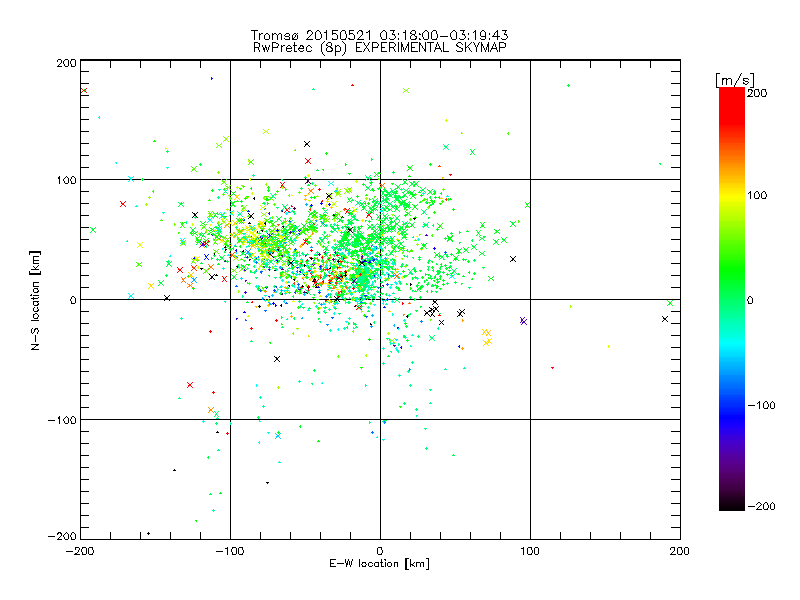This screenshot has height=600, width=800.
Task: Pick the yellow region of the velocity colorbar
Action: tap(732, 196)
